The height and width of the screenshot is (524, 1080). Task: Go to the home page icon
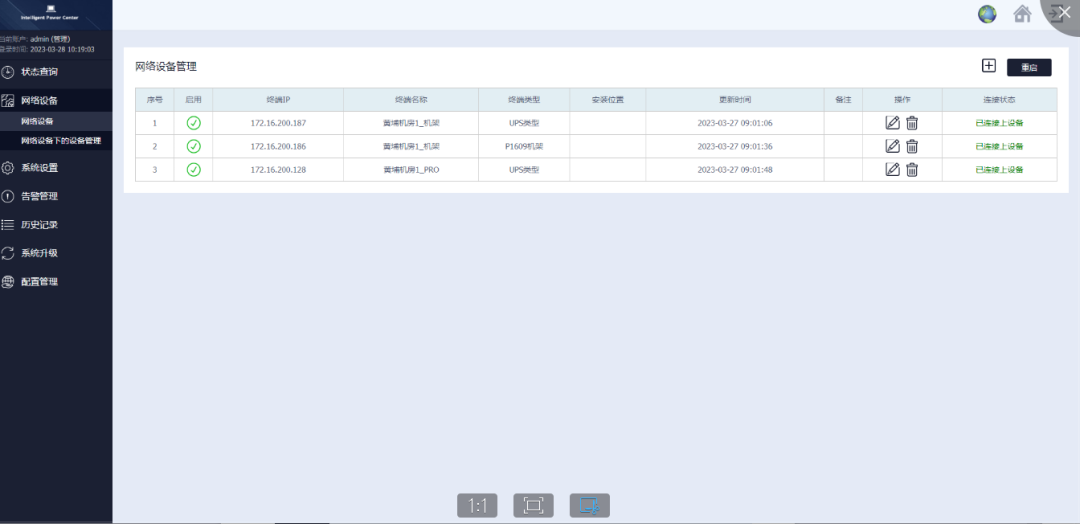(1021, 14)
